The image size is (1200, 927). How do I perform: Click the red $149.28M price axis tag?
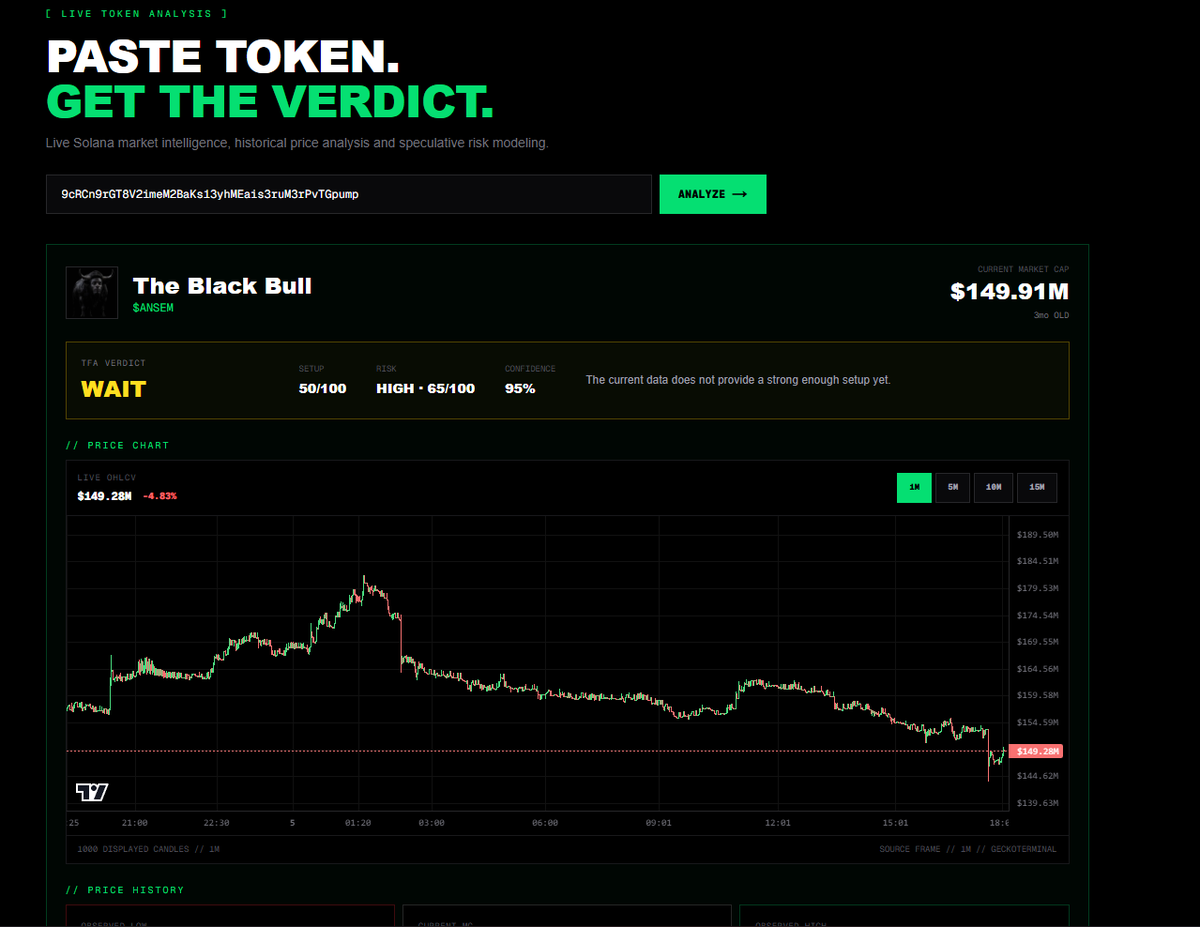click(1036, 751)
